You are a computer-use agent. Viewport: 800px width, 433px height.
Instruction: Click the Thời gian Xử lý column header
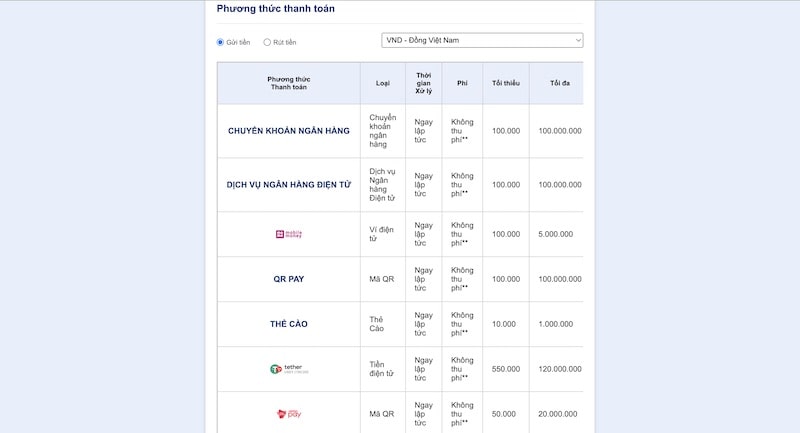coord(423,83)
